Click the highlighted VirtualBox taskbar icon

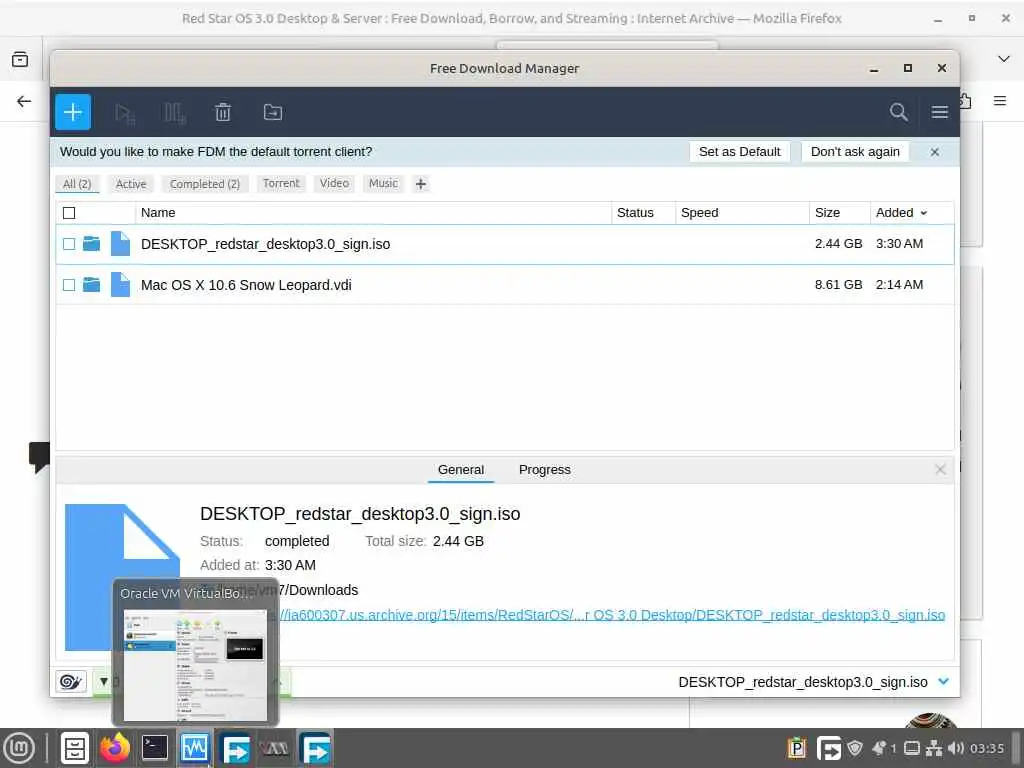pos(195,748)
